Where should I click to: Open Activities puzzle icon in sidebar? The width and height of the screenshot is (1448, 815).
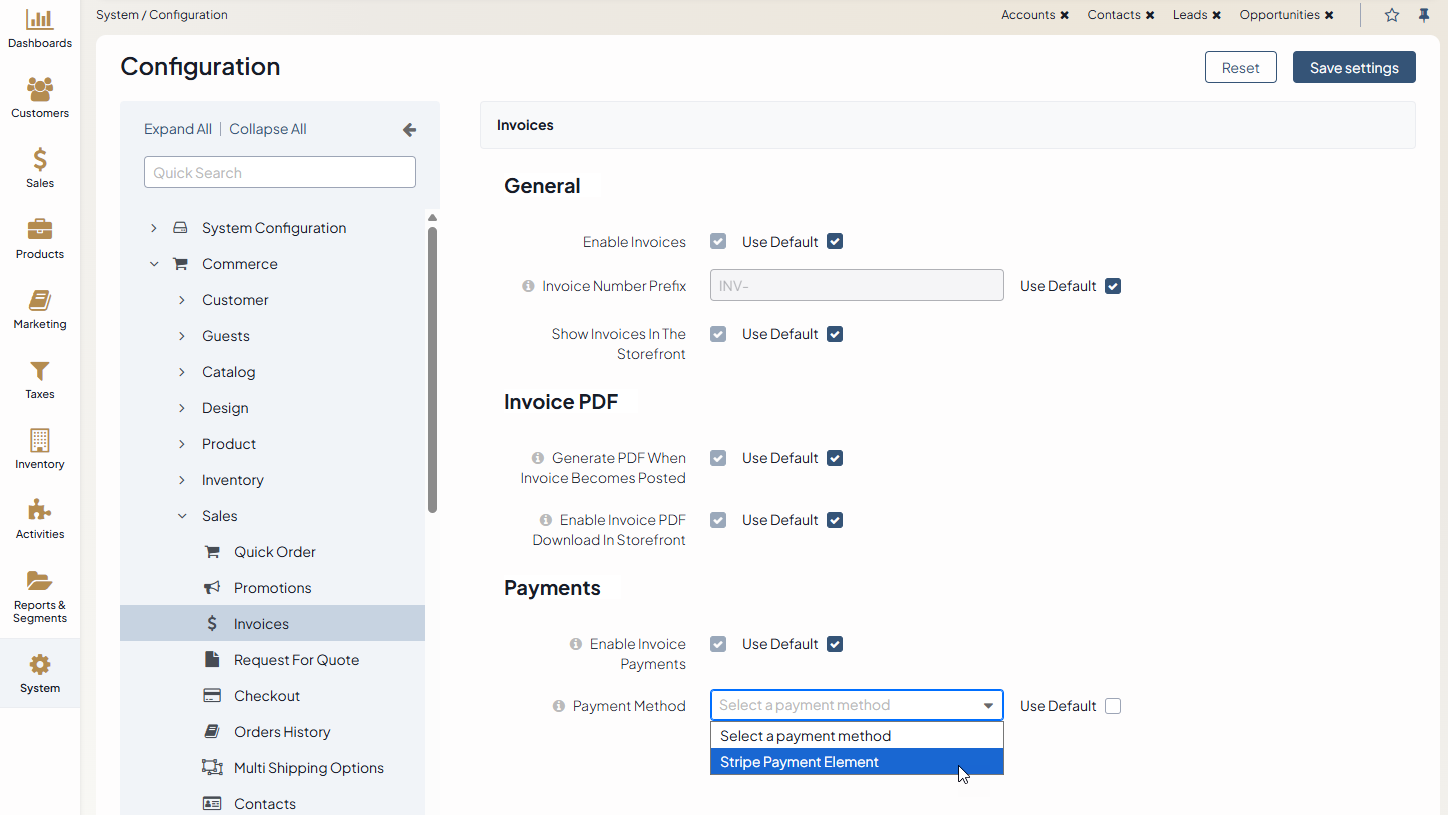(40, 511)
